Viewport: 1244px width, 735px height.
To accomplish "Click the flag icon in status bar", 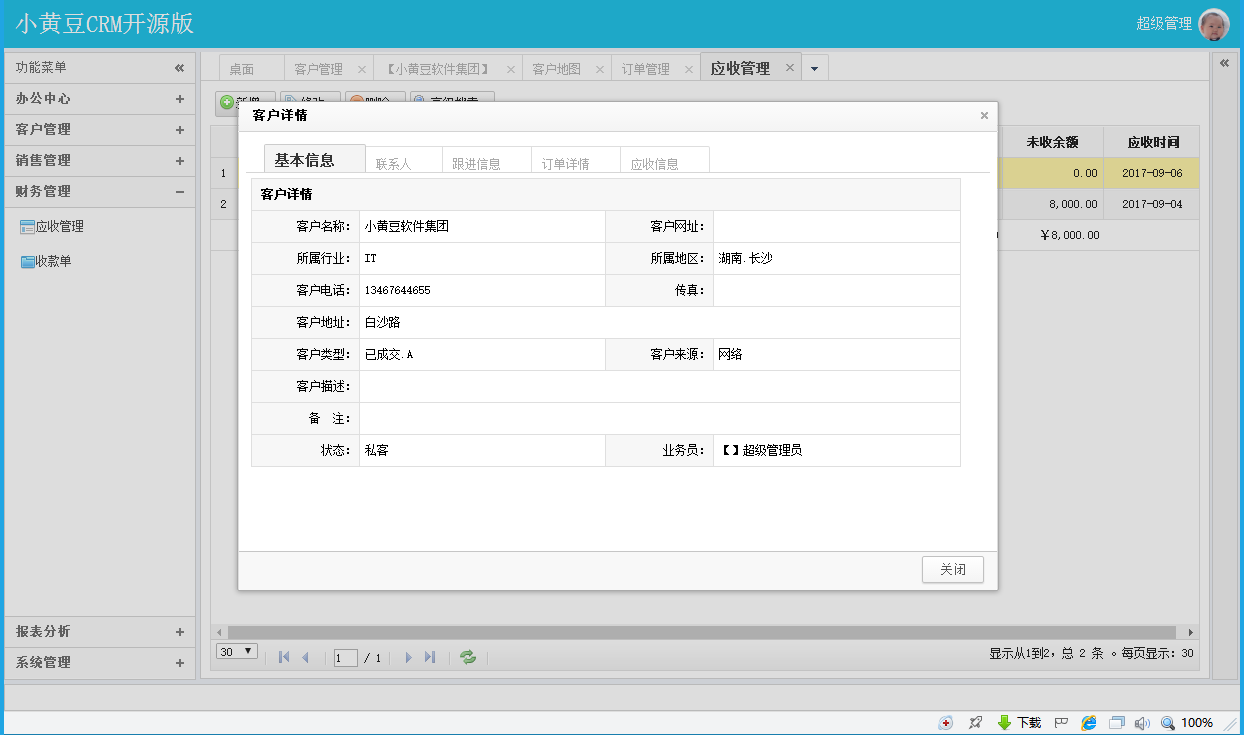I will [x=1062, y=722].
